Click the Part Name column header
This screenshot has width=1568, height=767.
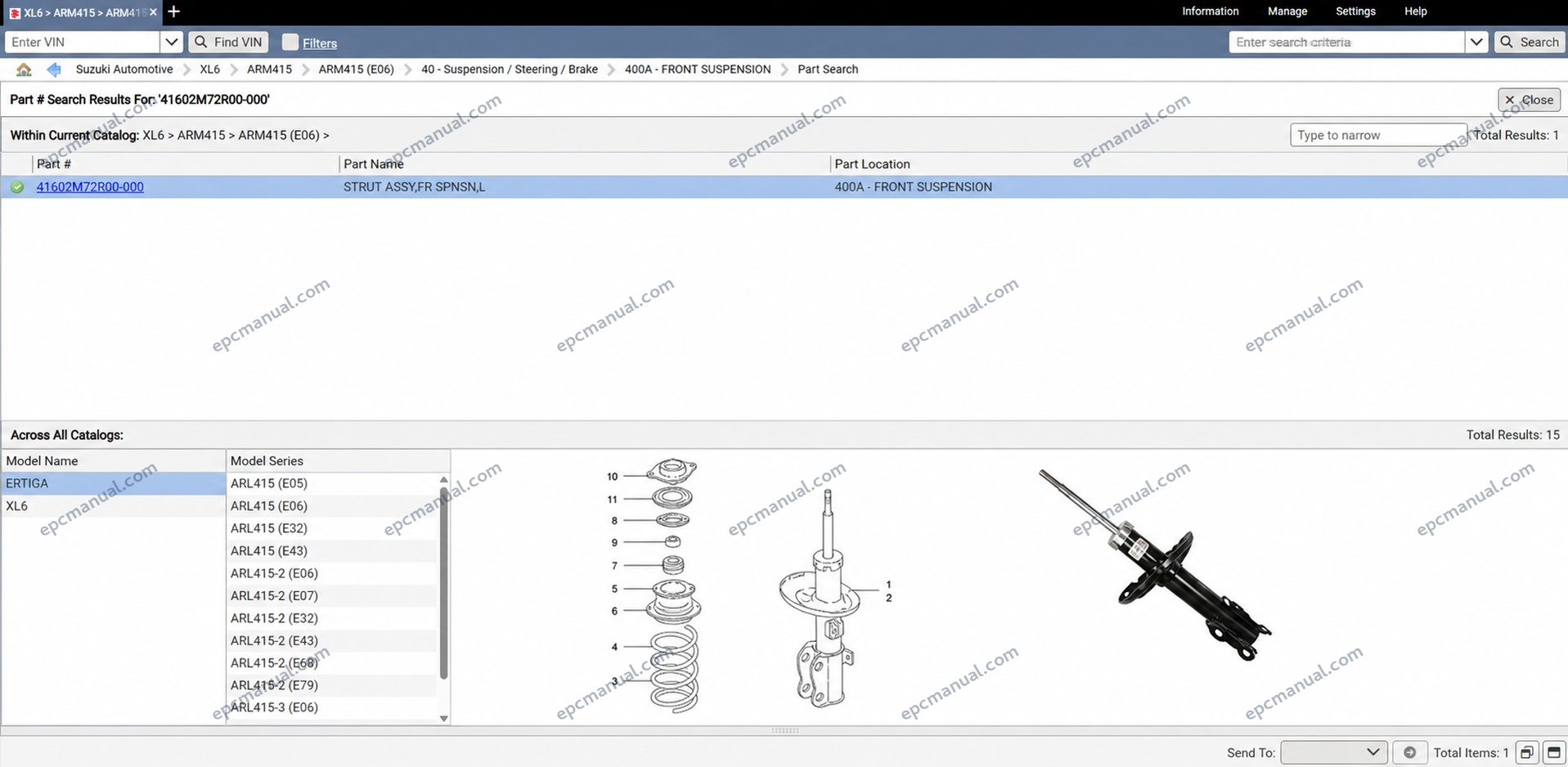(374, 164)
